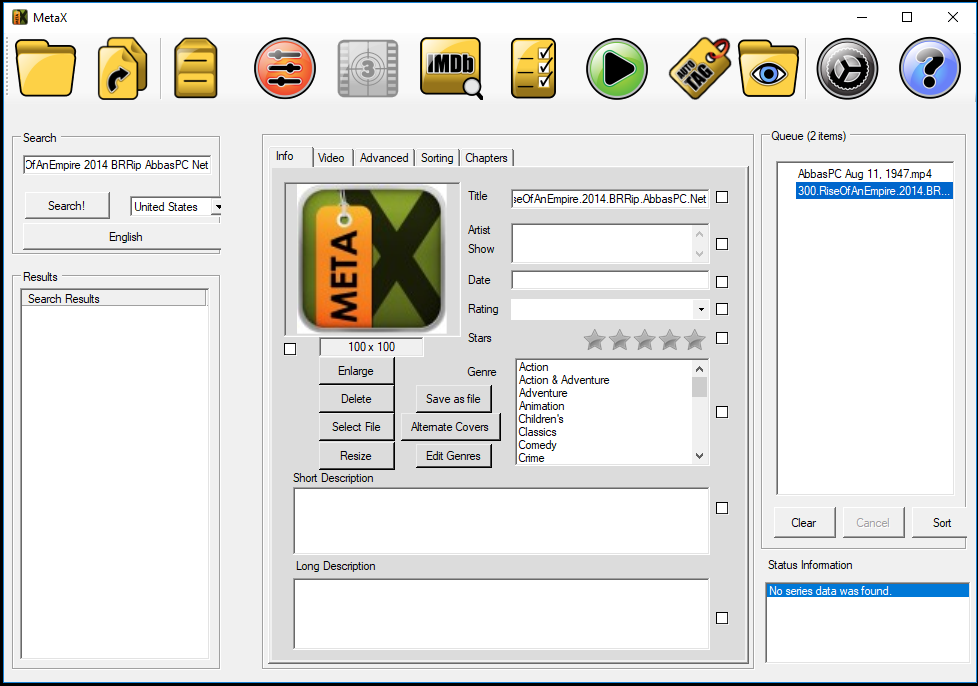Click the Search! button
This screenshot has width=978, height=686.
(x=67, y=205)
